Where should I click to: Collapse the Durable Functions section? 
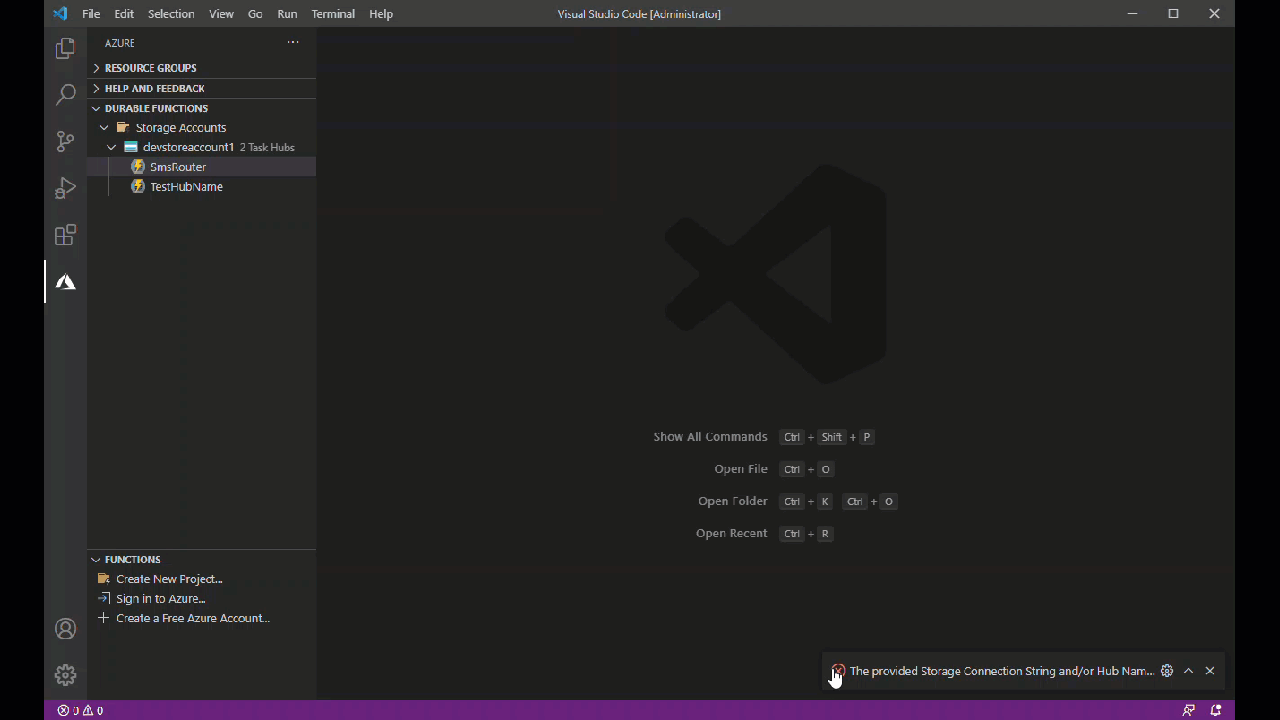pyautogui.click(x=97, y=108)
